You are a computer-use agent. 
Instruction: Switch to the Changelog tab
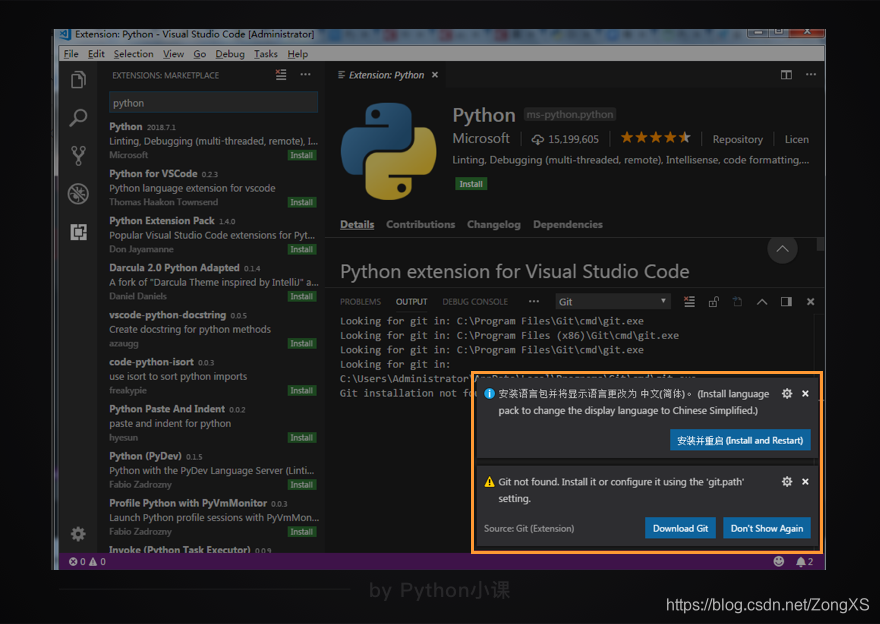pyautogui.click(x=494, y=224)
